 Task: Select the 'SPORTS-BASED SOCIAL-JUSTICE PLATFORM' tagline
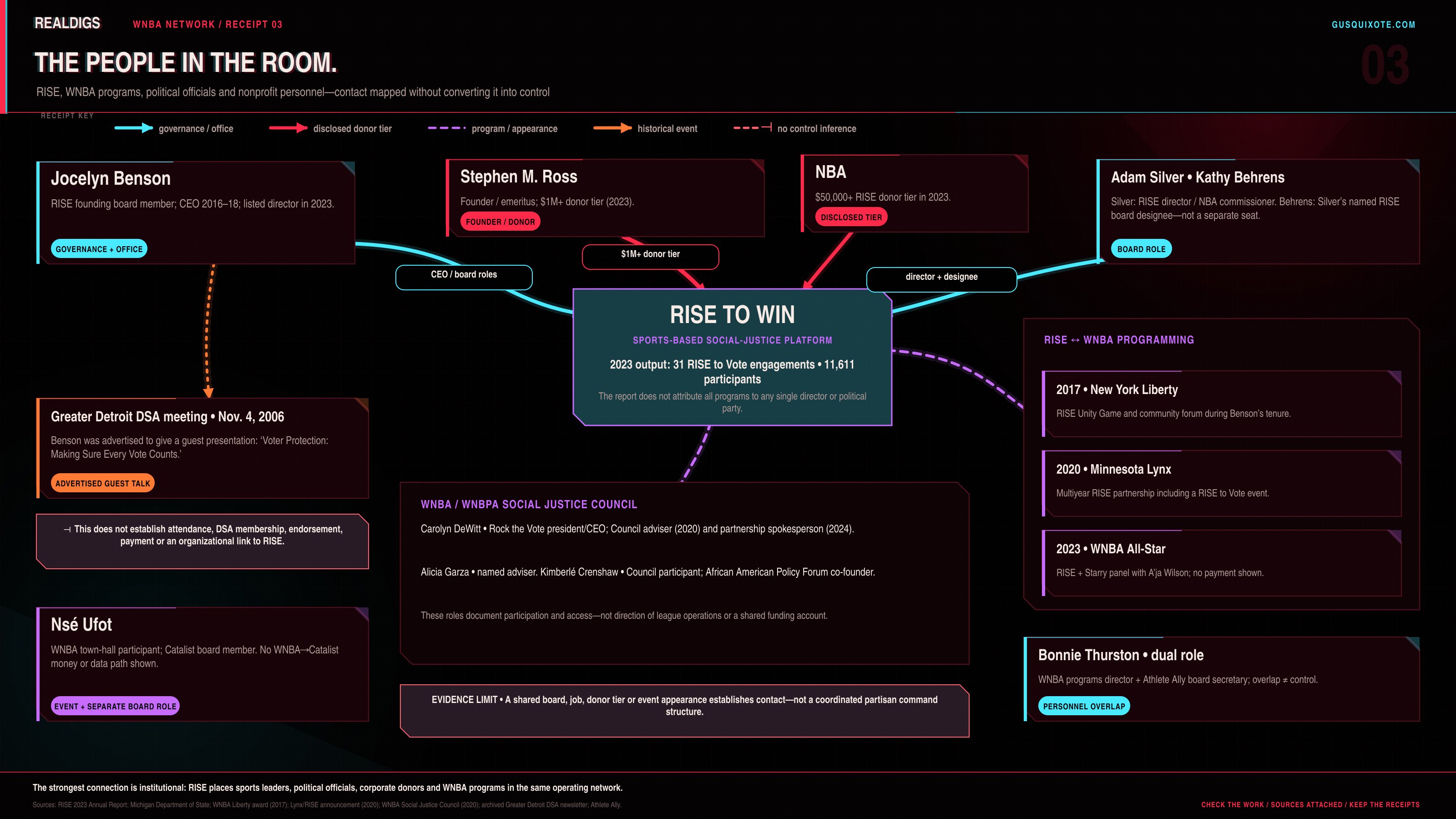(732, 340)
